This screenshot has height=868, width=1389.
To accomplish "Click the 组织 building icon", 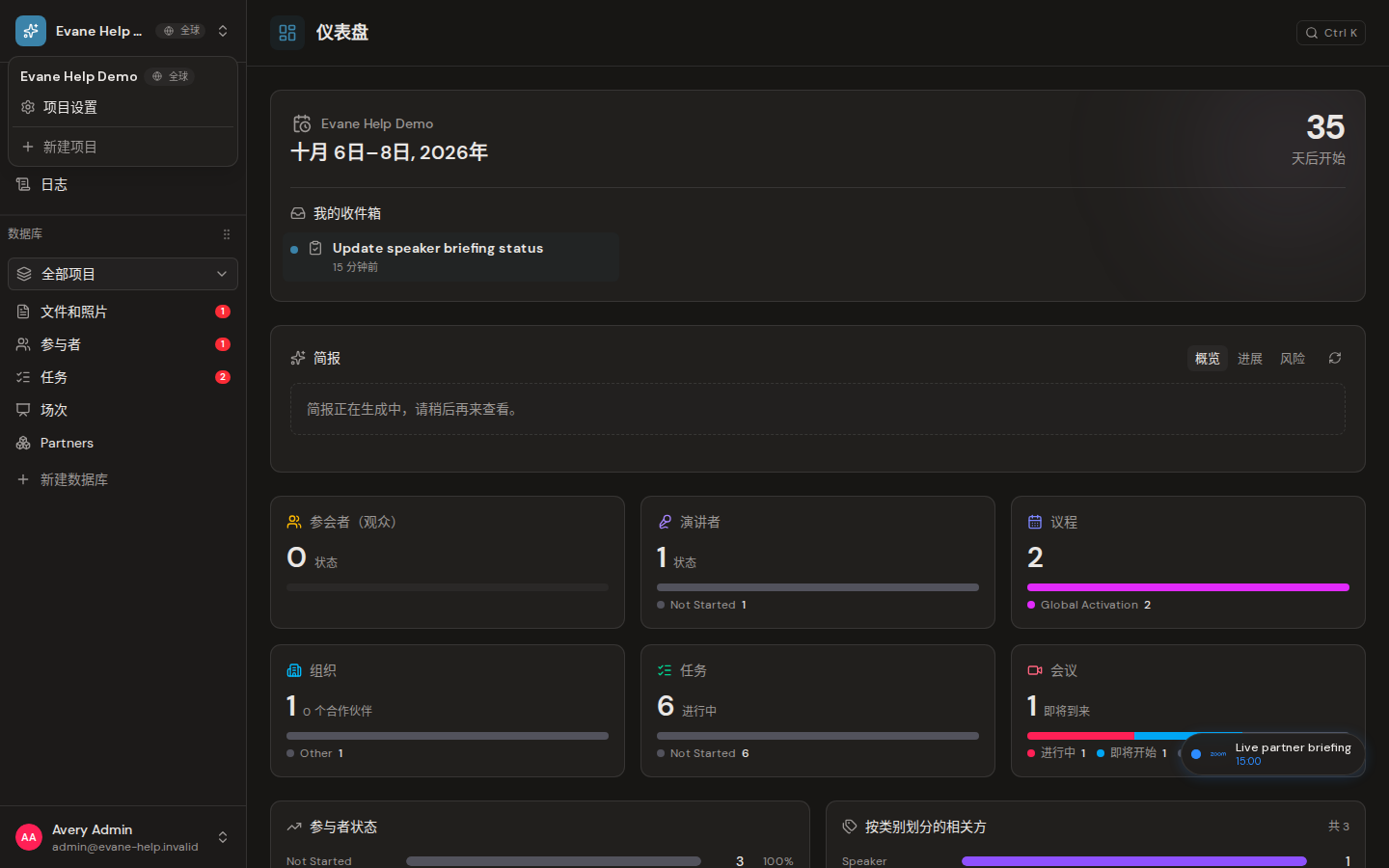I will coord(294,670).
